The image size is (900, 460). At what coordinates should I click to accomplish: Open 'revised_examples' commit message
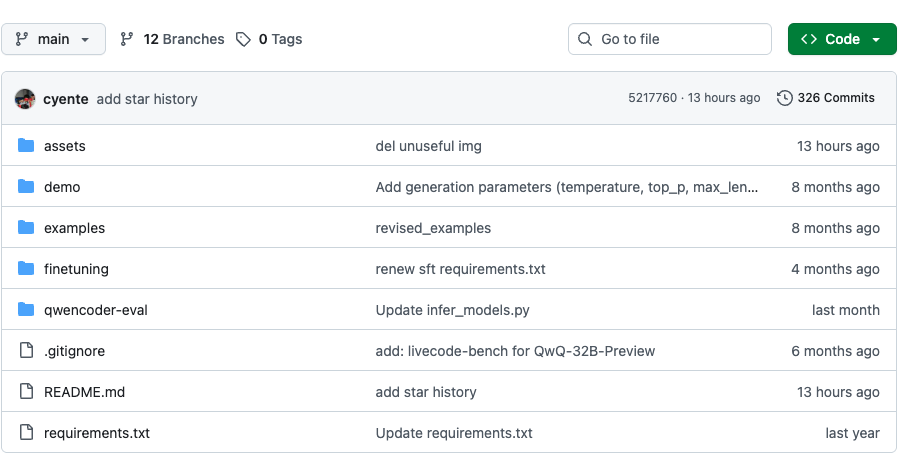(433, 228)
